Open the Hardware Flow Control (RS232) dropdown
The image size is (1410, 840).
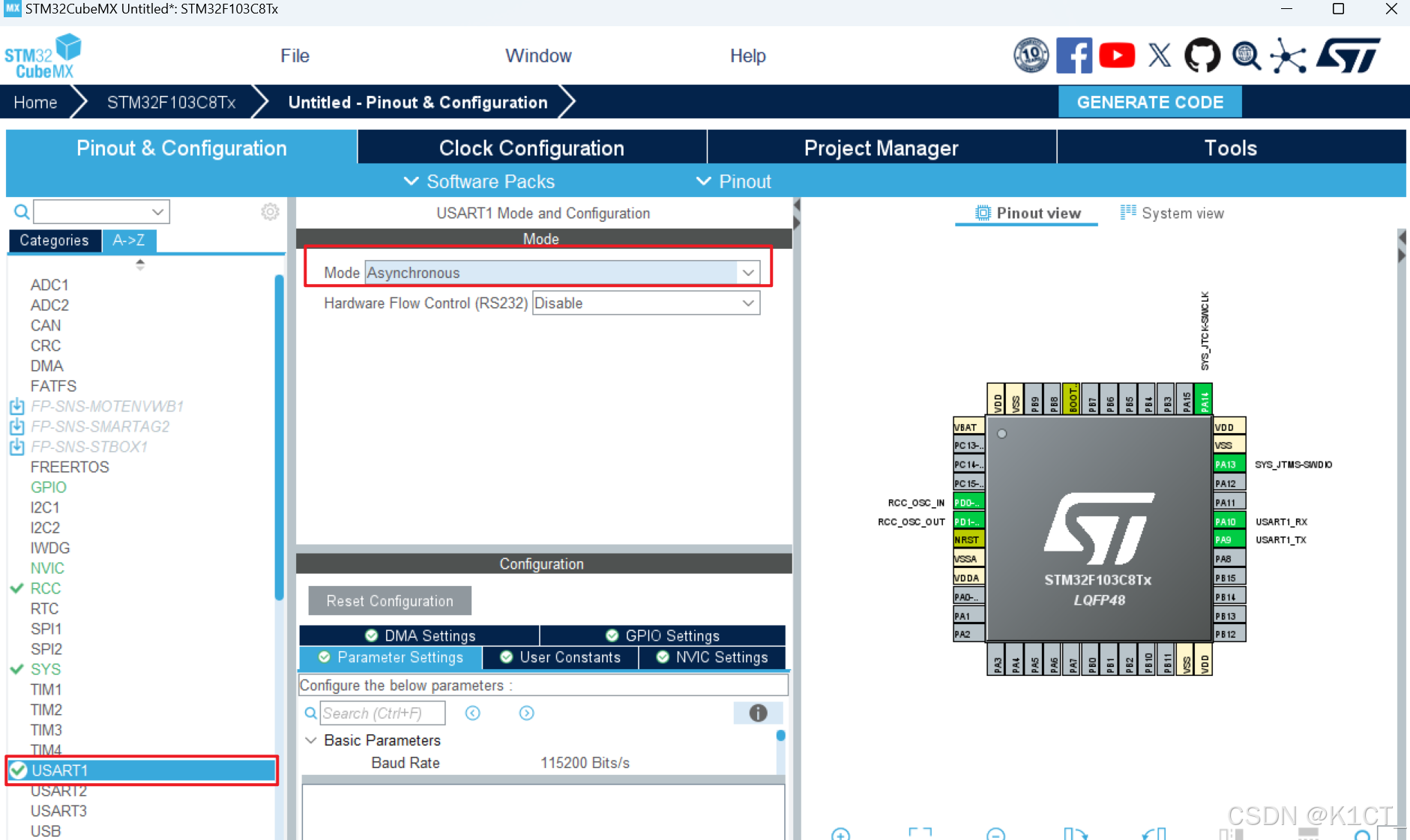coord(747,303)
